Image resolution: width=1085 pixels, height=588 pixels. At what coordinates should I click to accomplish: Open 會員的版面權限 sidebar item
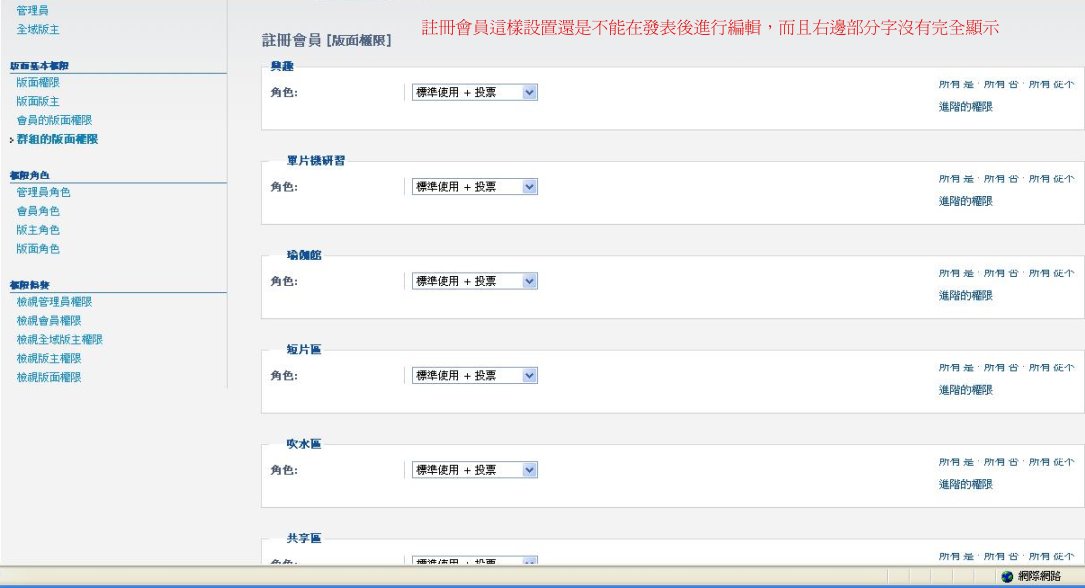point(54,121)
